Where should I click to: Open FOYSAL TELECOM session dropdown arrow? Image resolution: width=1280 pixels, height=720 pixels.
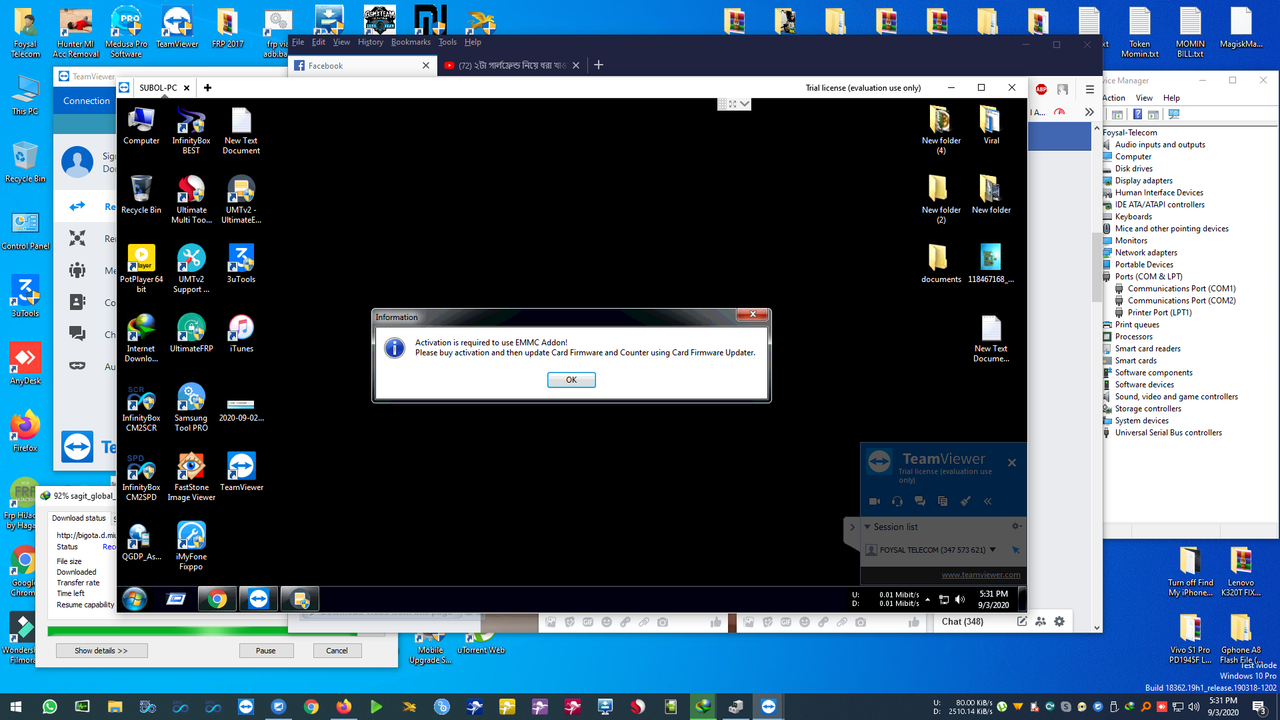tap(993, 550)
